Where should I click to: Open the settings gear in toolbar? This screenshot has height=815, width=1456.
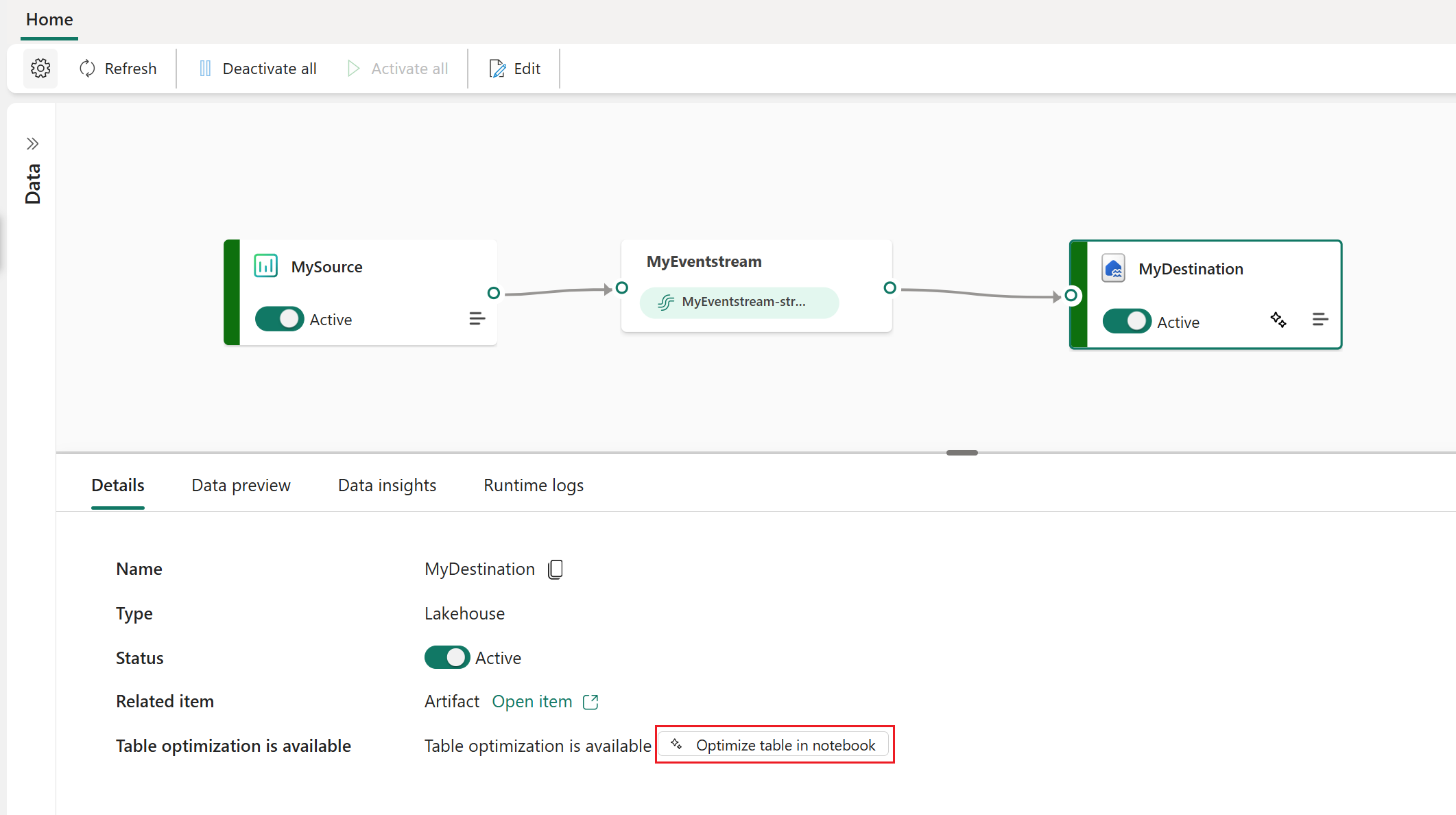40,69
